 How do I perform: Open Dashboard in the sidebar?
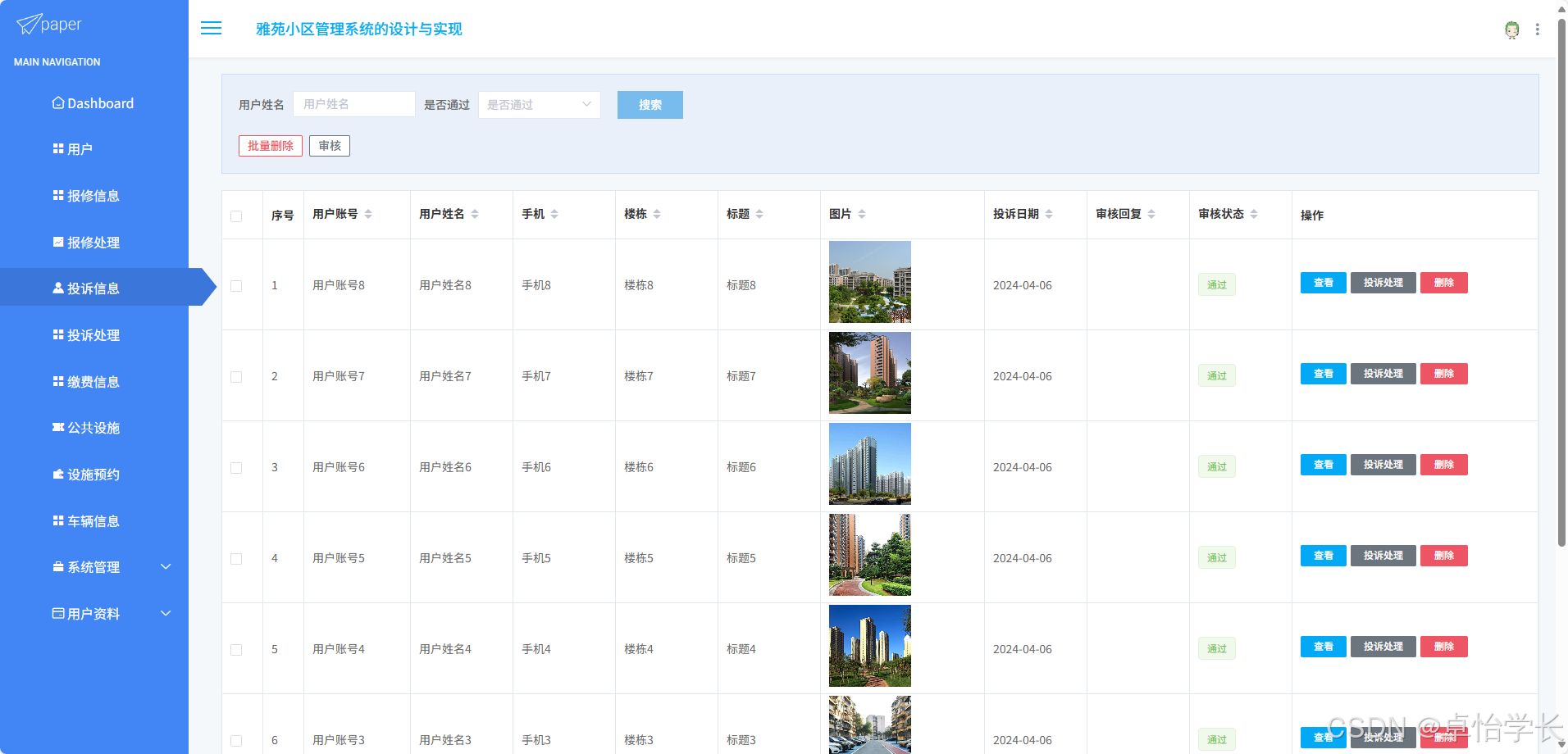[94, 103]
